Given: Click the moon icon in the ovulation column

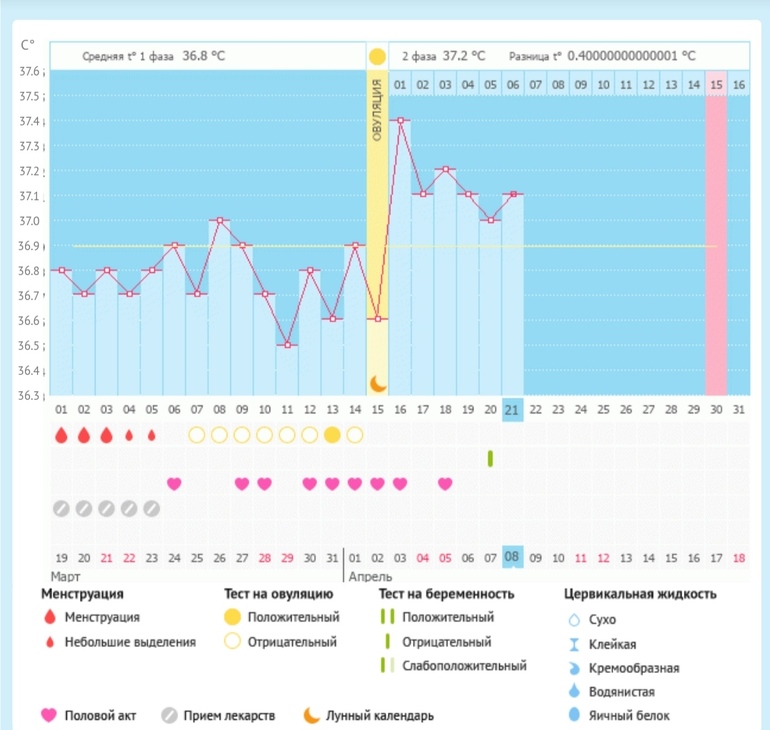Looking at the screenshot, I should 377,383.
